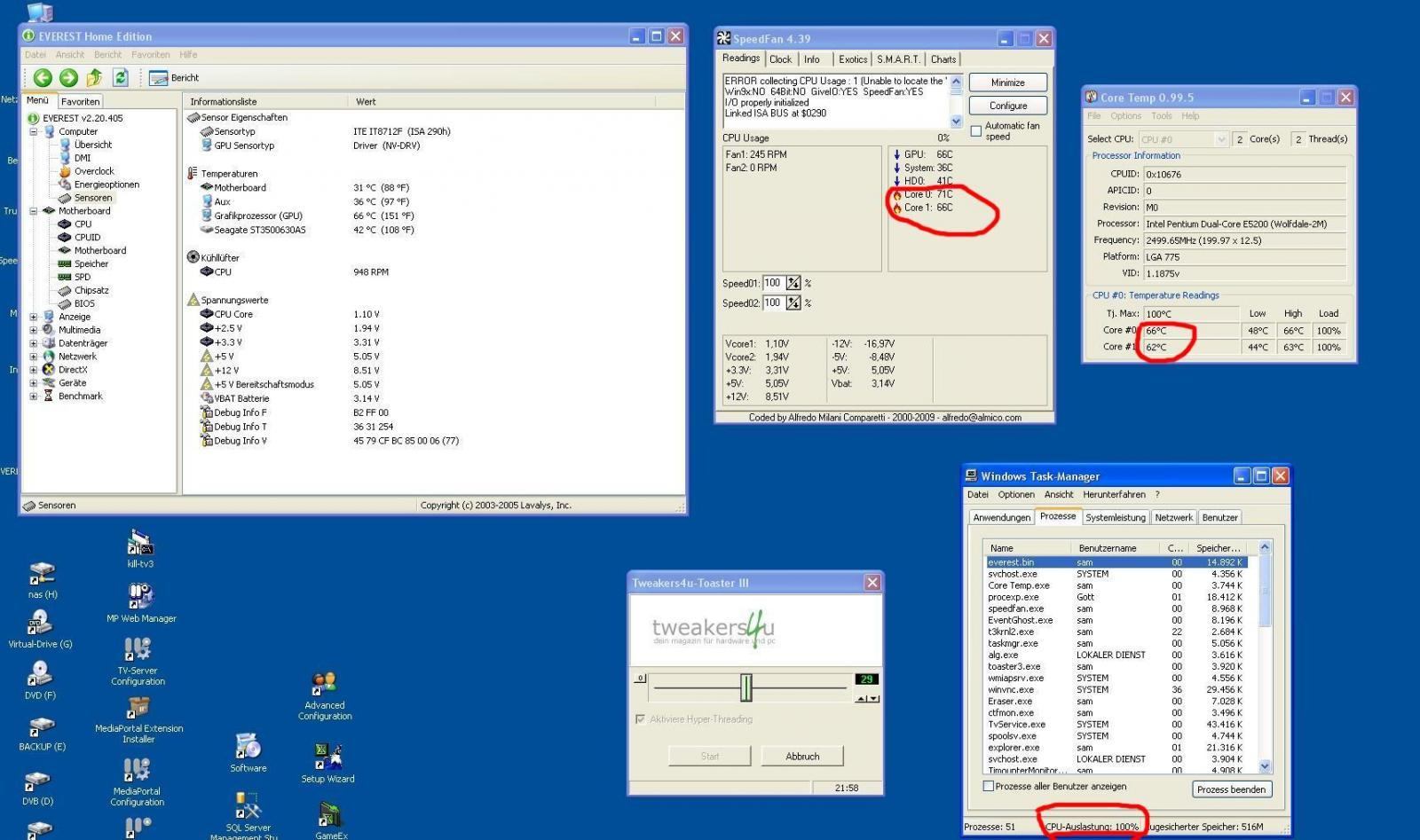Screen dimensions: 1420x840
Task: Open the Virtual-Drive (G) desktop icon
Action: click(40, 630)
